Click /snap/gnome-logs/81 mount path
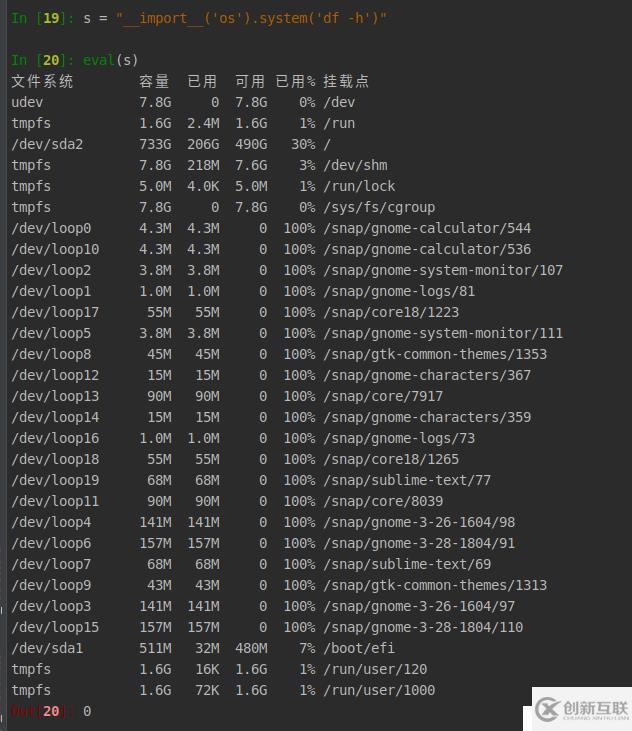The height and width of the screenshot is (731, 632). 399,291
